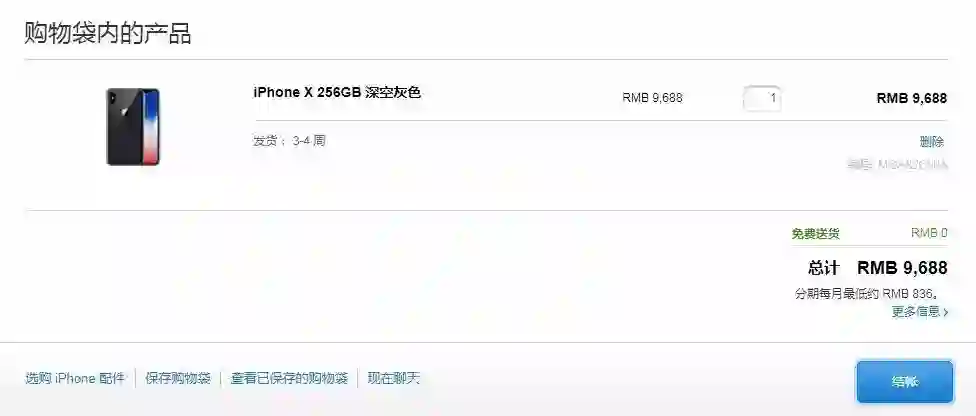Viewport: 976px width, 416px height.
Task: Remove the item using the 删除 link
Action: coord(932,141)
